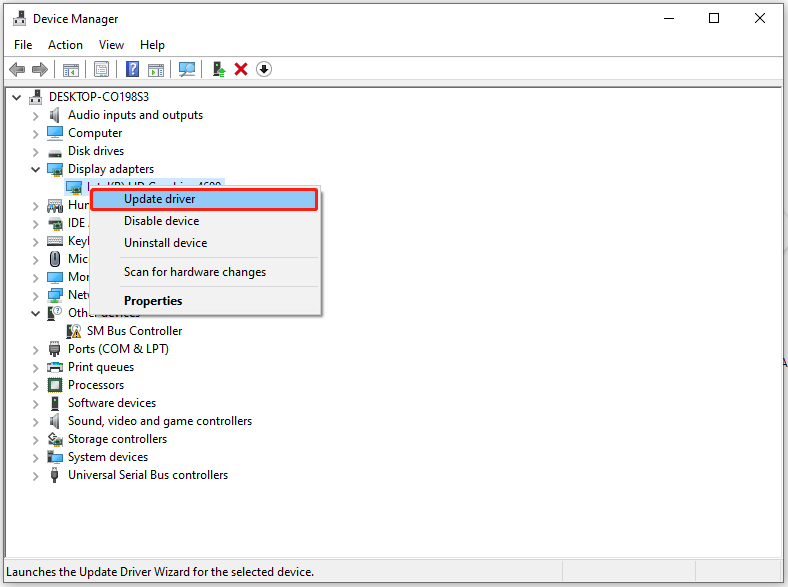This screenshot has width=788, height=587.
Task: Click the Display adapters category icon
Action: [55, 169]
